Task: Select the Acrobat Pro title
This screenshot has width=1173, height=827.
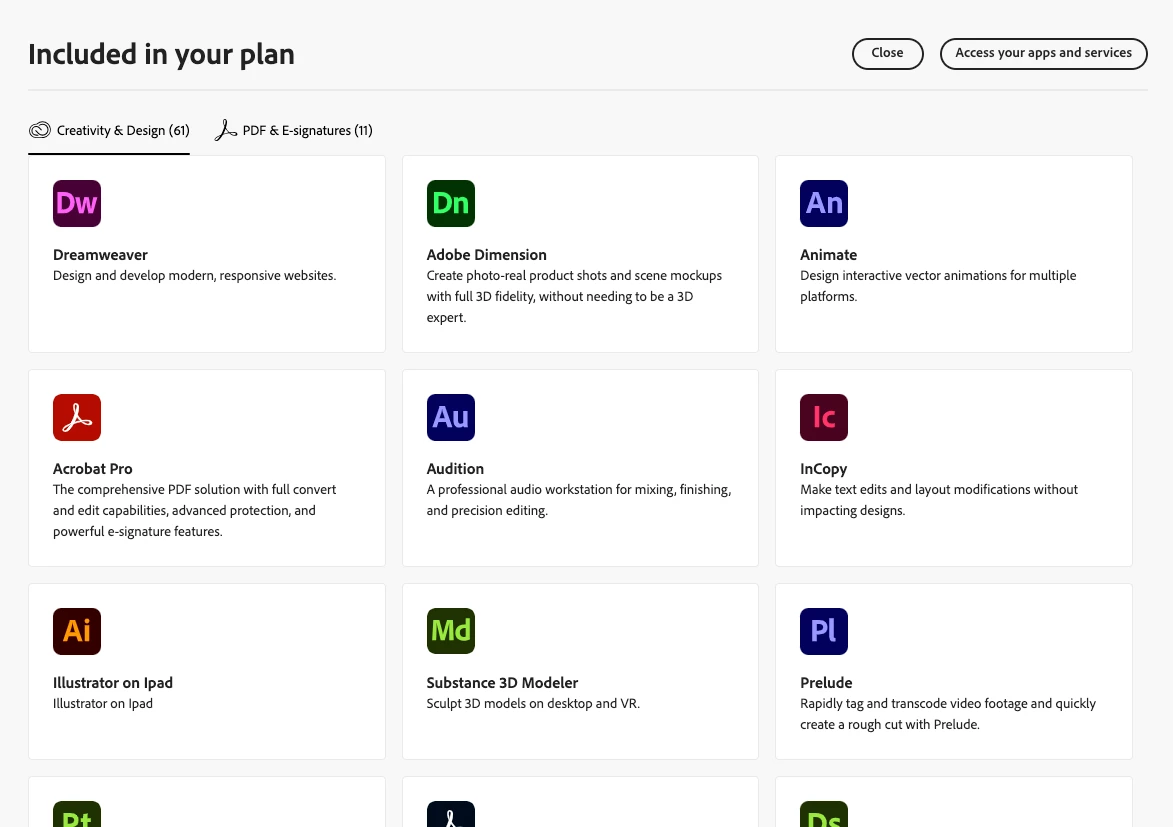Action: click(93, 469)
